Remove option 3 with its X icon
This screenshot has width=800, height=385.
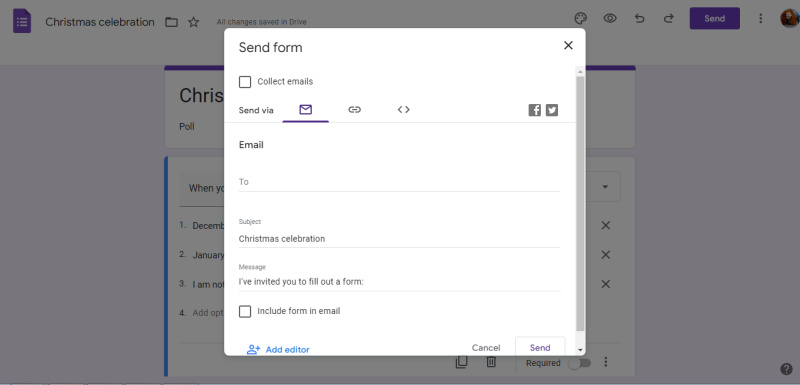point(606,284)
